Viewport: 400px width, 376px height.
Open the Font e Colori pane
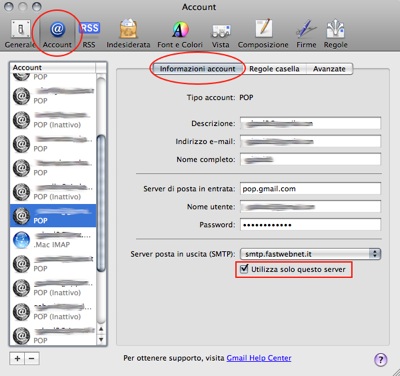[x=180, y=34]
